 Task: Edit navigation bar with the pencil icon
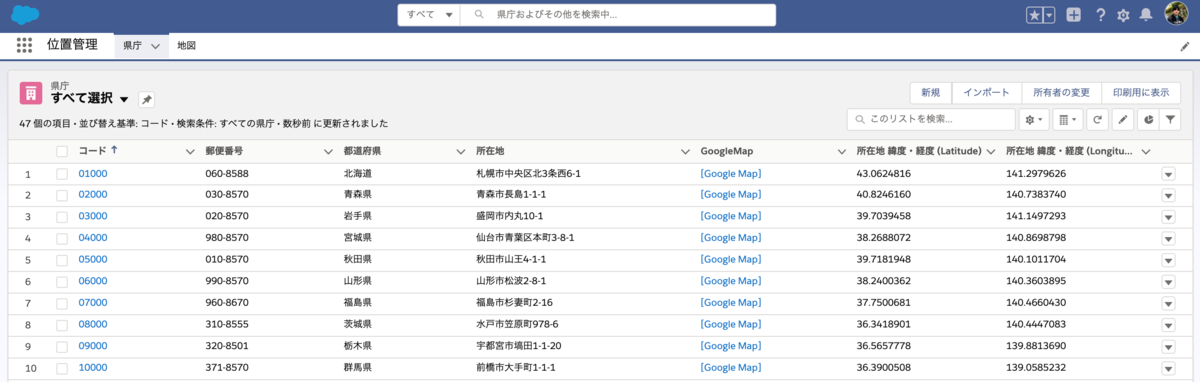click(x=1185, y=46)
